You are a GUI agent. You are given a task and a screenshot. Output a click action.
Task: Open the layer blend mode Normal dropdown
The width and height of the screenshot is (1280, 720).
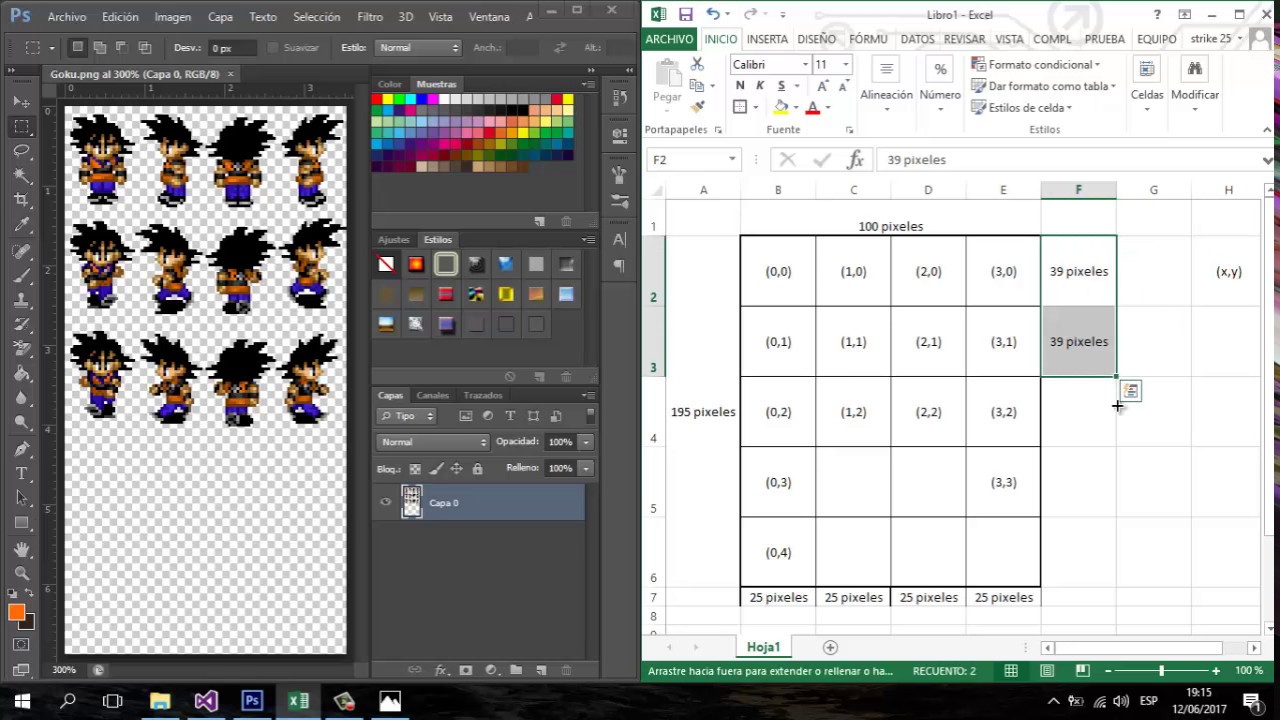(433, 442)
